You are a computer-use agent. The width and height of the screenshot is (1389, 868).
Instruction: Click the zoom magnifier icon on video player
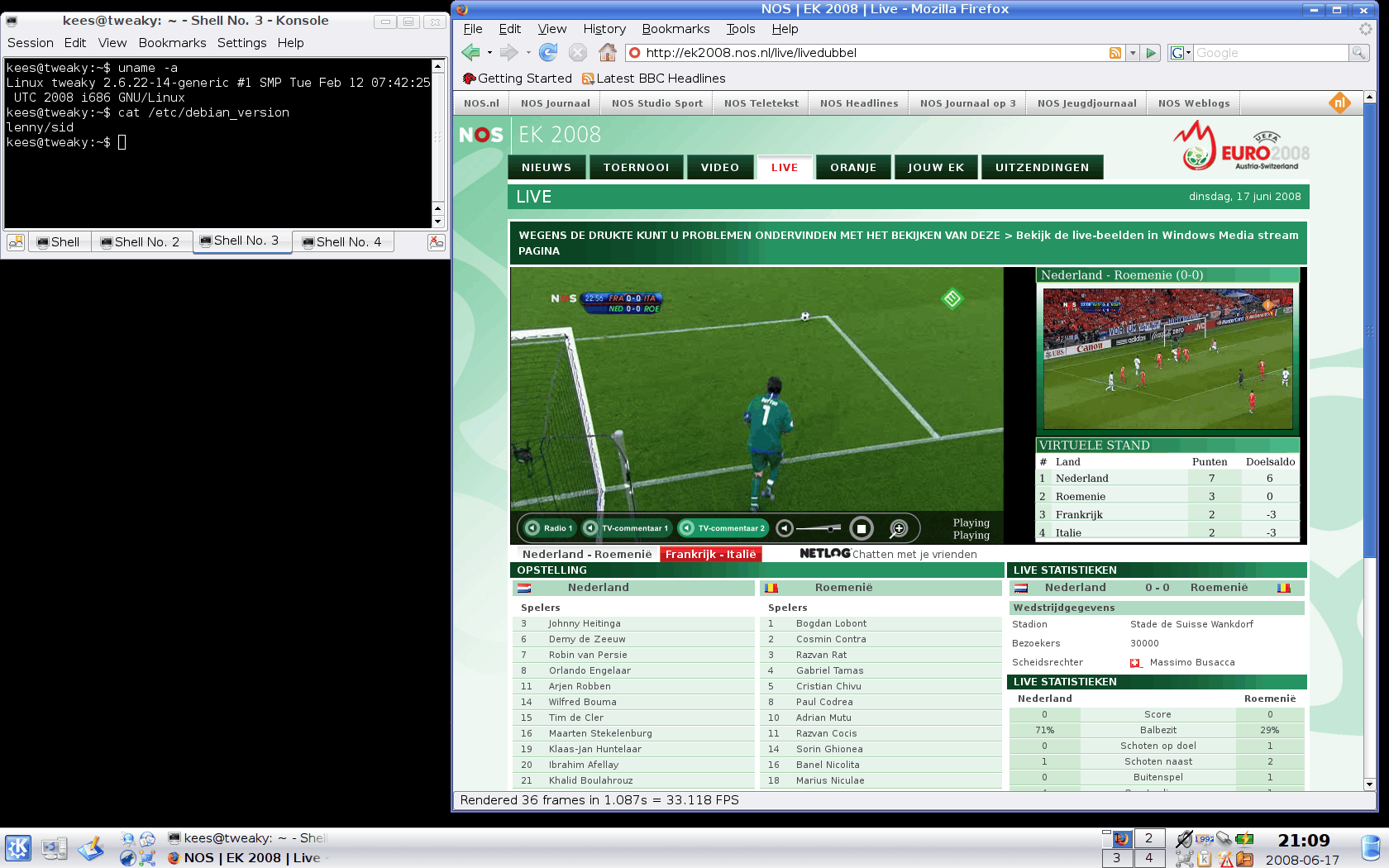click(899, 528)
